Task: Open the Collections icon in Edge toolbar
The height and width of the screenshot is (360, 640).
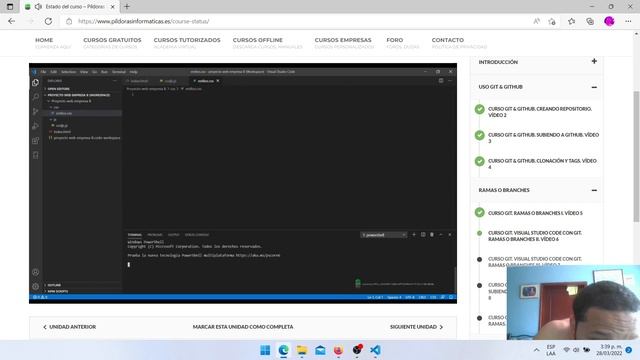Action: tap(590, 21)
